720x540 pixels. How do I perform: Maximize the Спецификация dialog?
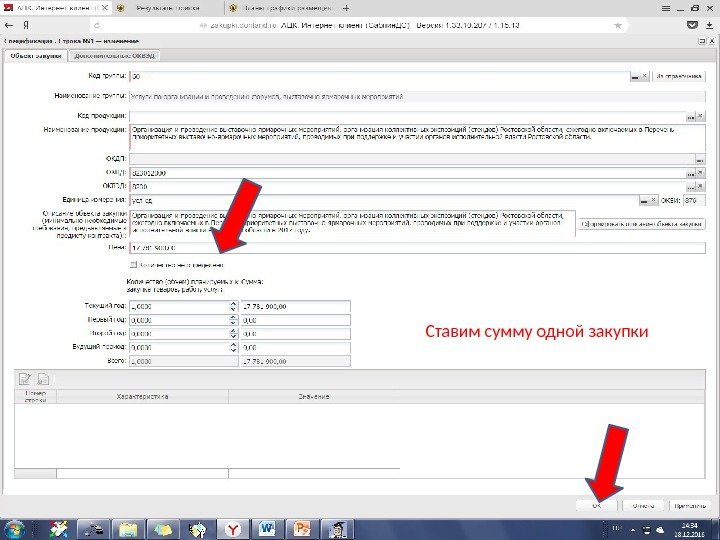(702, 41)
